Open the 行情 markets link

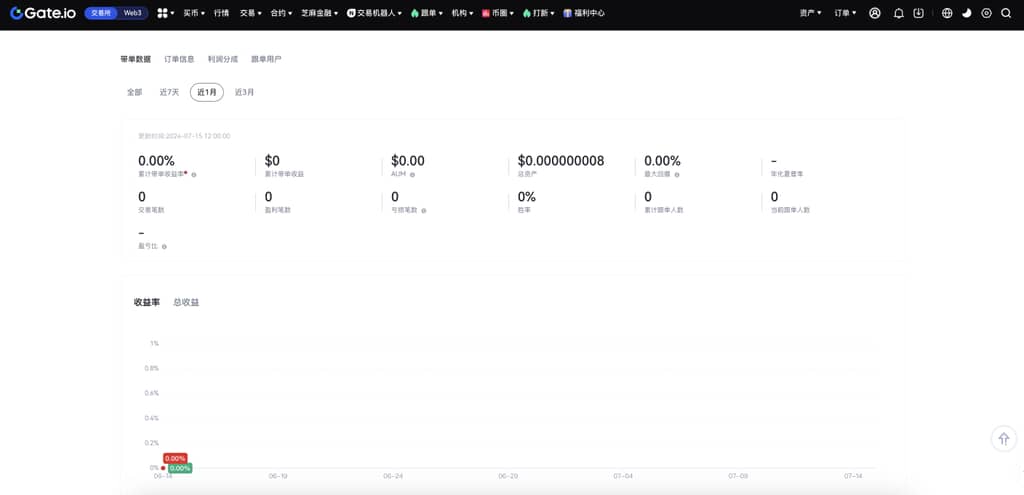coord(221,13)
